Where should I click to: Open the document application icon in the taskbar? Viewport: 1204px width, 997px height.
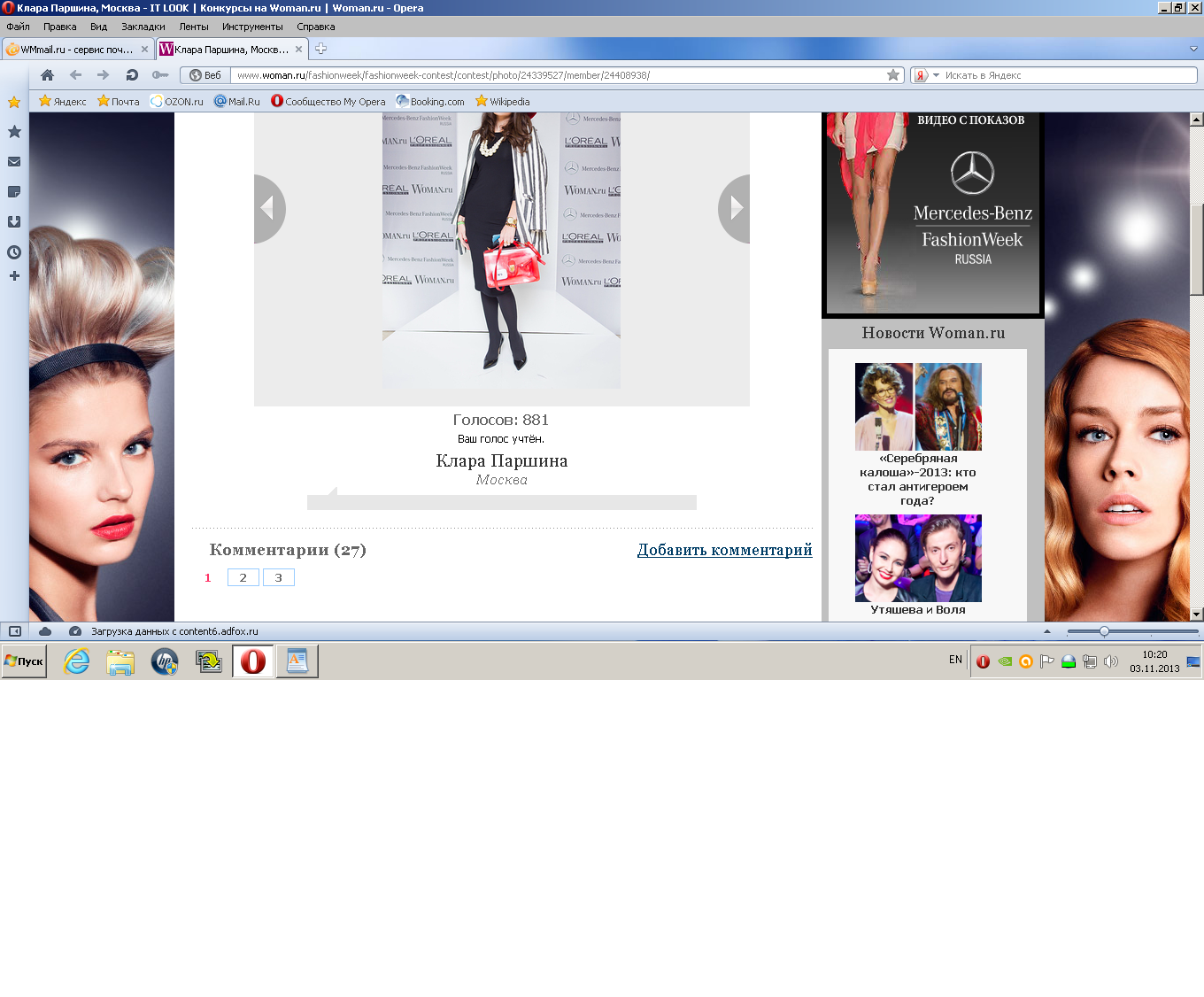coord(297,661)
